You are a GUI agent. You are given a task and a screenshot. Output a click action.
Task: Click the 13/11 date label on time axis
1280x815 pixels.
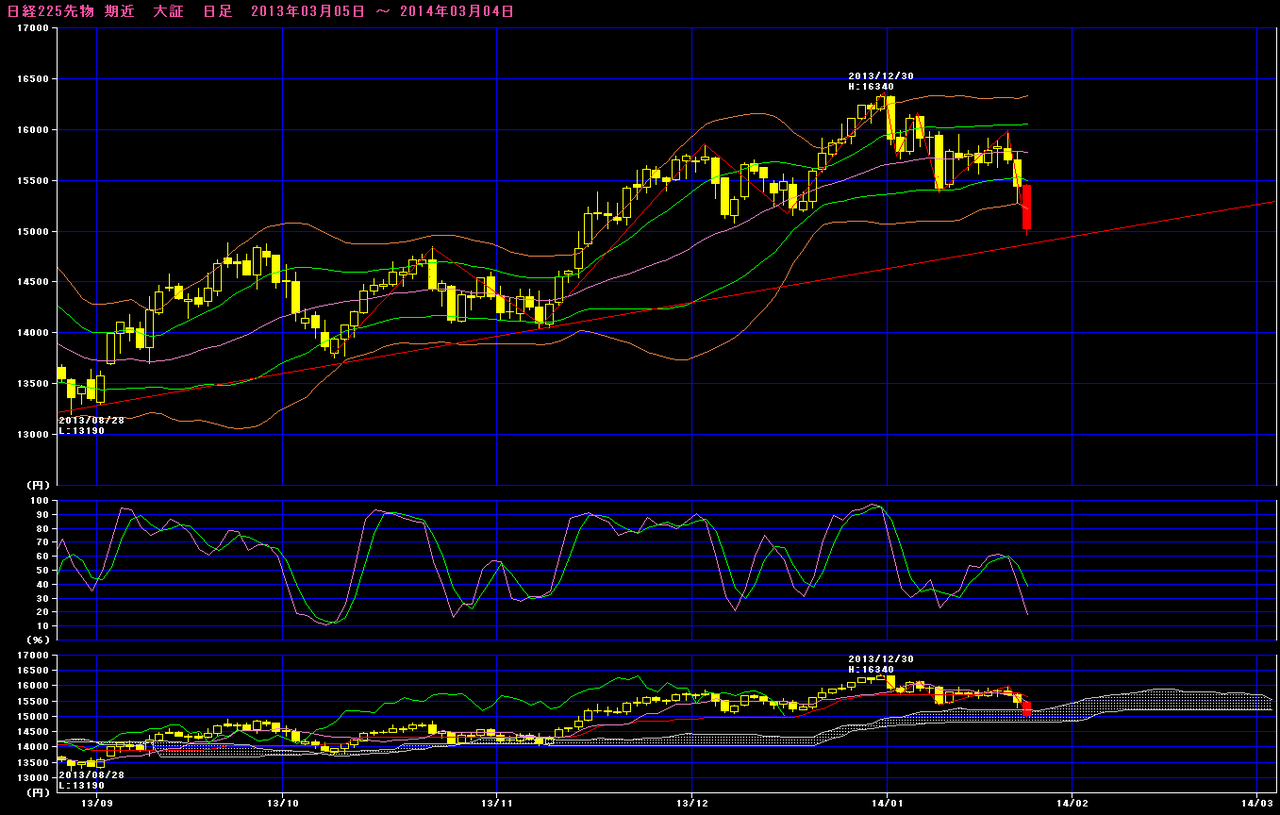497,802
